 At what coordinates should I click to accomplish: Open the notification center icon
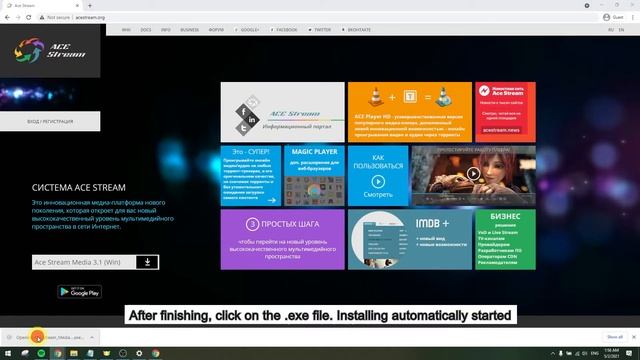coord(629,353)
